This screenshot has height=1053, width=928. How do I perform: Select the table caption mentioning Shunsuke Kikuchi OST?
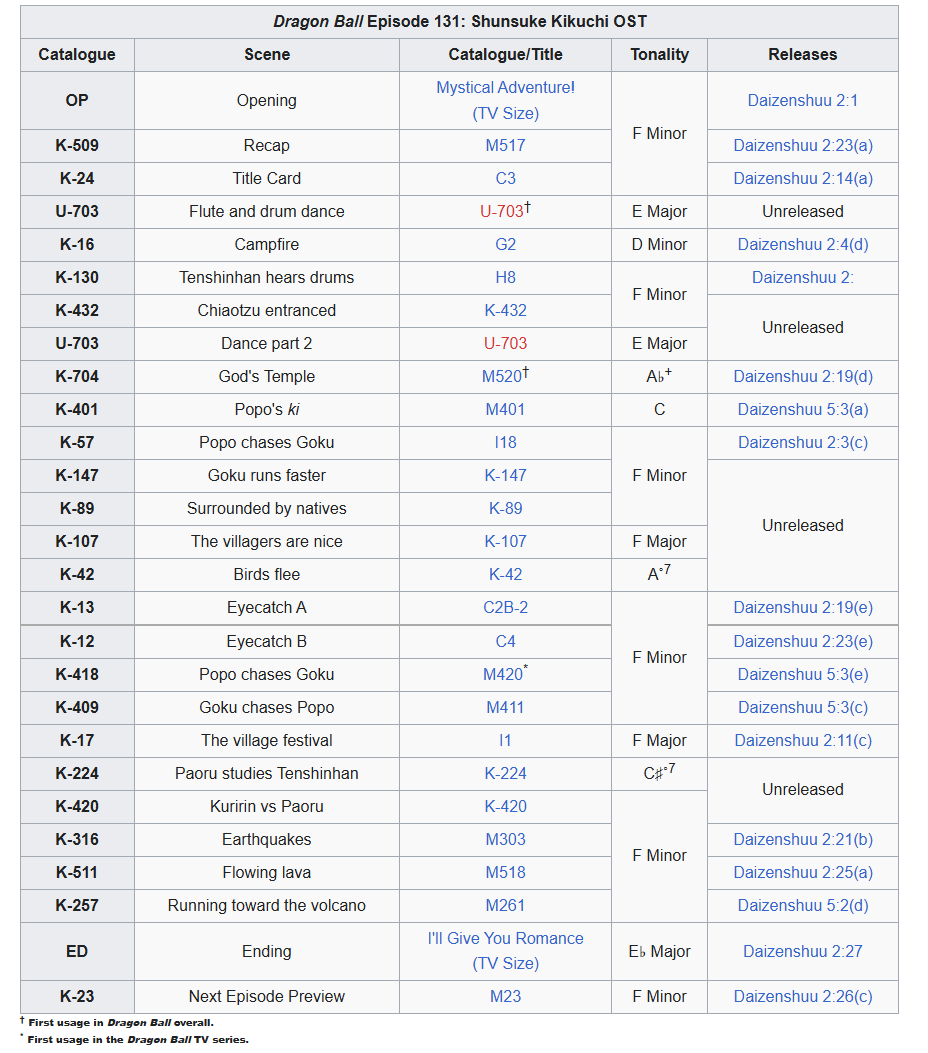pos(459,21)
